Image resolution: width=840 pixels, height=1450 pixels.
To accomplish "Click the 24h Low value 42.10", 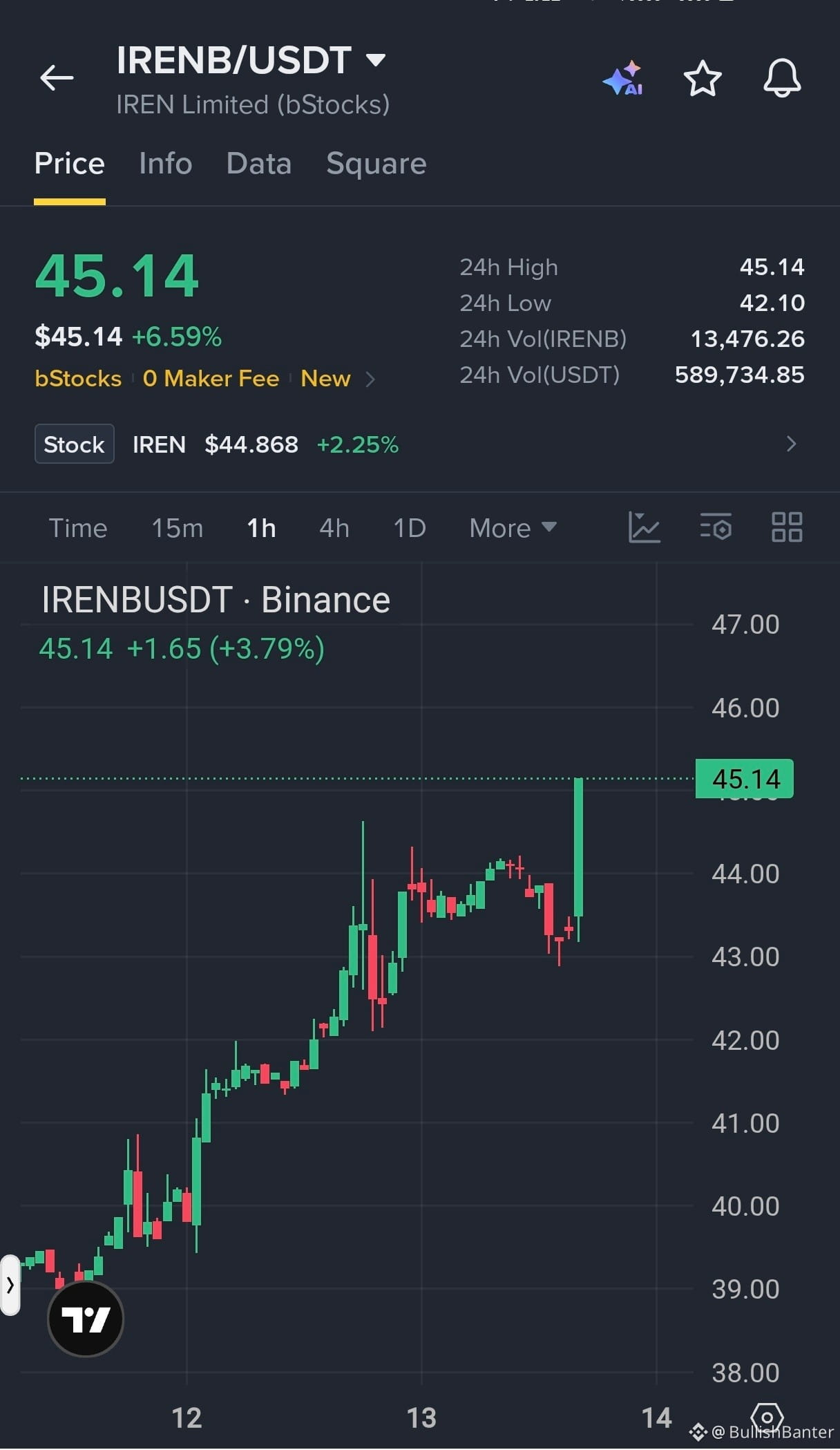I will point(772,303).
